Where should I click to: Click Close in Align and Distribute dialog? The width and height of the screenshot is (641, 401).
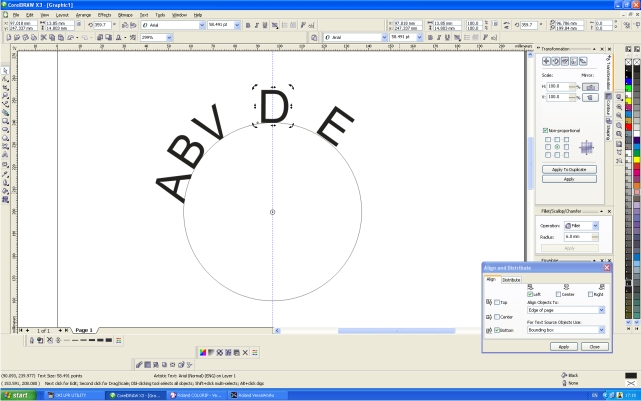click(593, 346)
